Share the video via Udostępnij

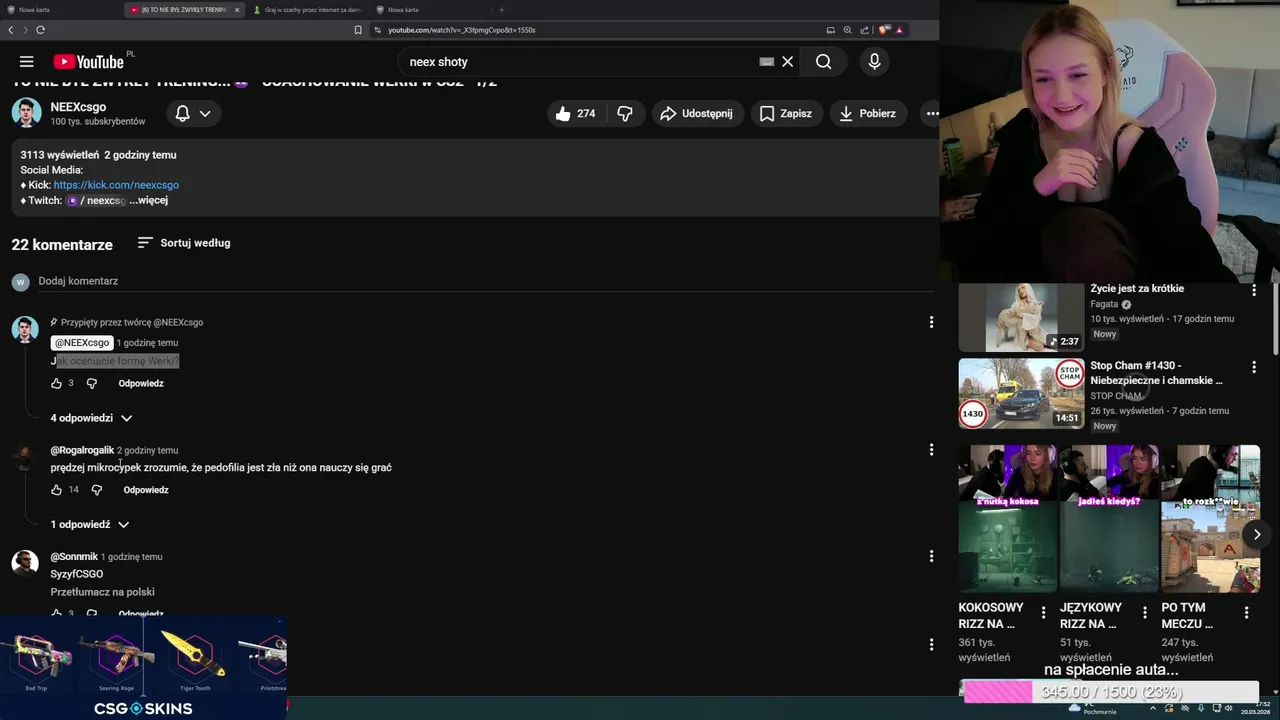tap(696, 114)
